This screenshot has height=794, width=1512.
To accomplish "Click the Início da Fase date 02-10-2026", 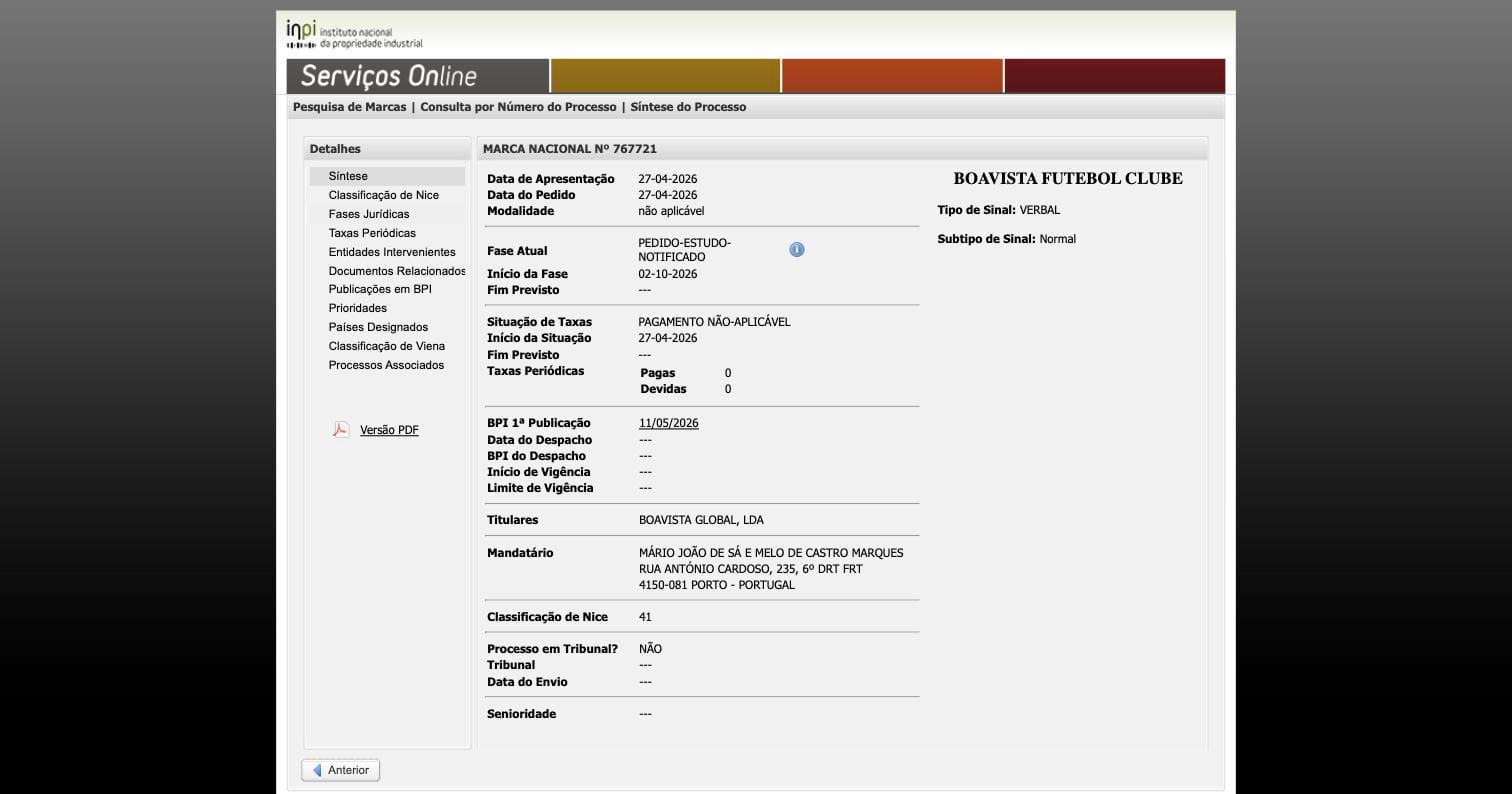I will point(668,274).
